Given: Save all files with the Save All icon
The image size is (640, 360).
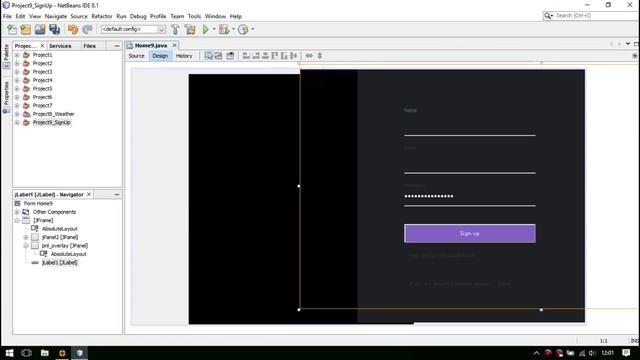Looking at the screenshot, I should (x=54, y=29).
